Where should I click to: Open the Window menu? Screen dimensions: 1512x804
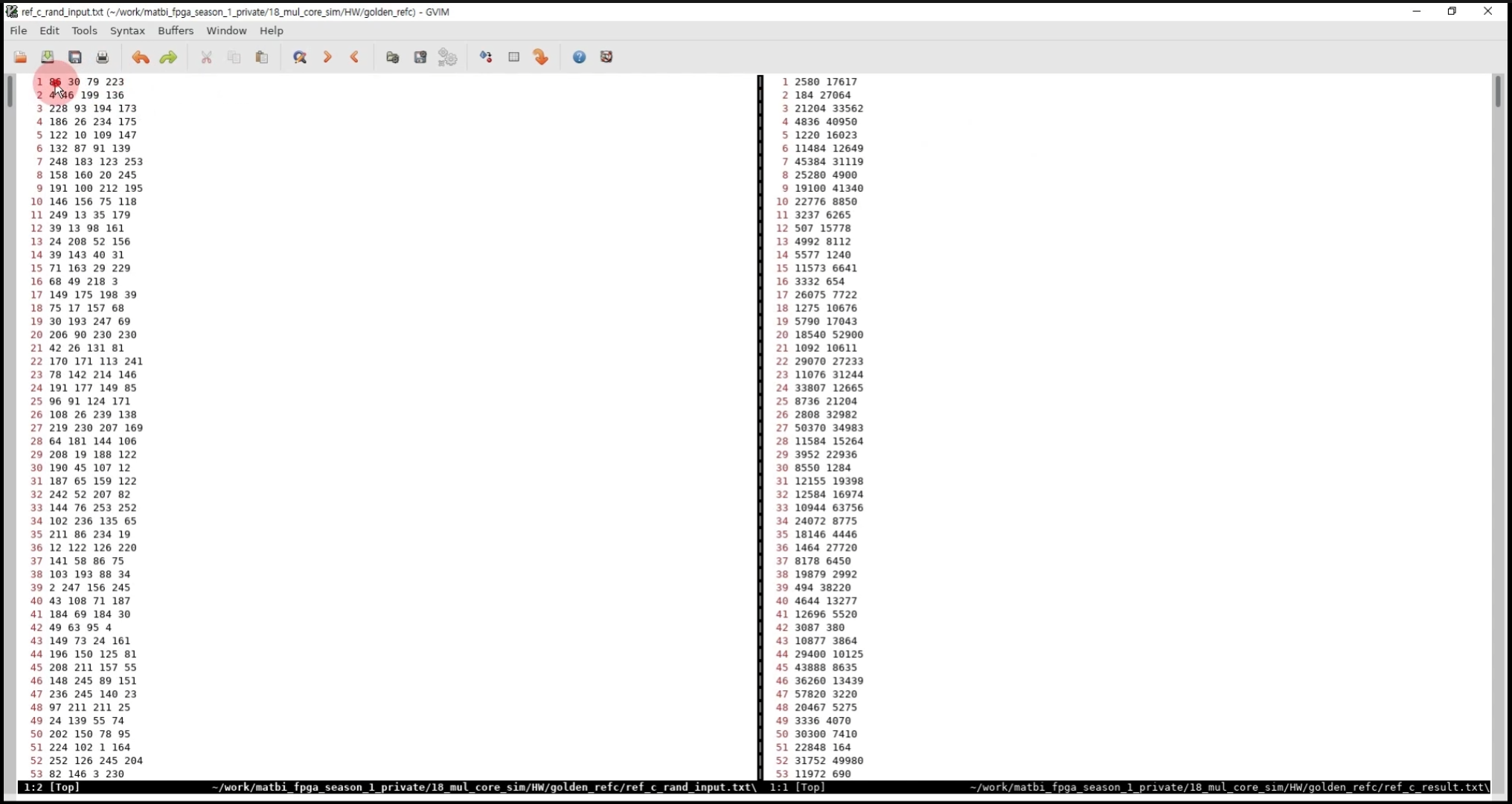226,30
